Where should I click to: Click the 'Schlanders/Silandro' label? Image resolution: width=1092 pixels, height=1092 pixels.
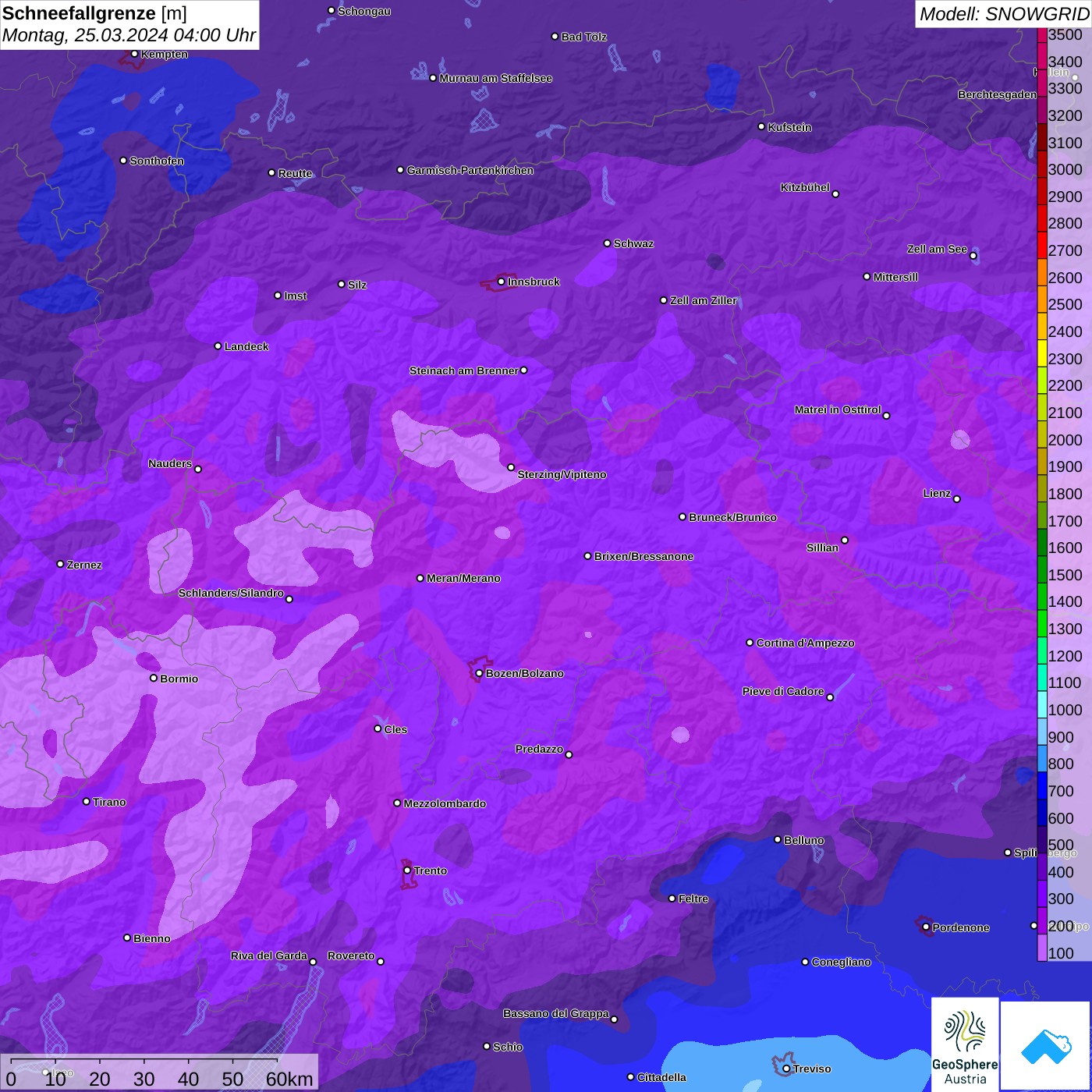click(x=231, y=594)
